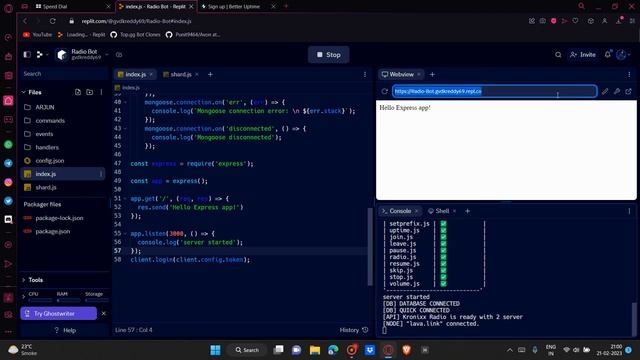Open package-lock.json file
This screenshot has height=360, width=640.
click(x=63, y=218)
